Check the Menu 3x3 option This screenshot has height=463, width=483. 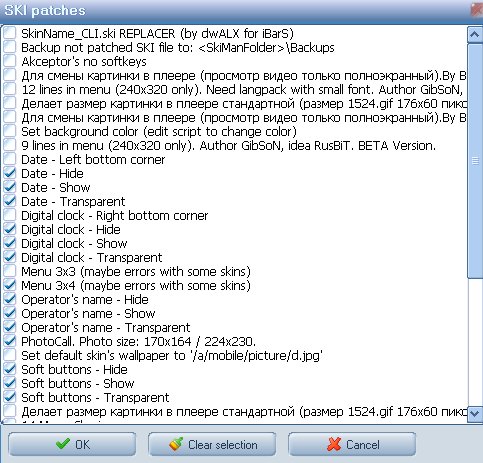click(10, 271)
